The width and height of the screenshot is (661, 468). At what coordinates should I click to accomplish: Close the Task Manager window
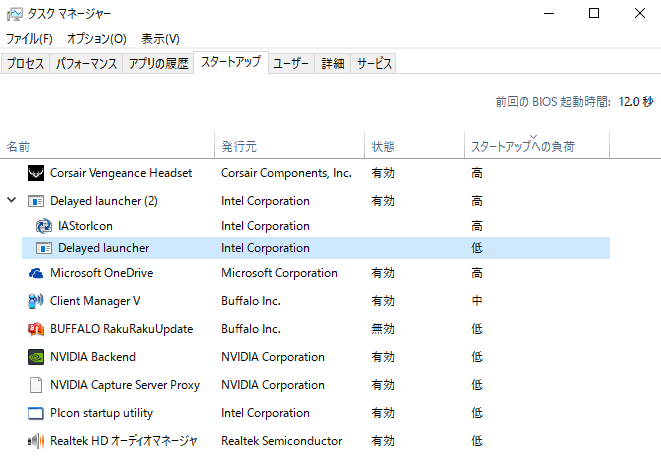pyautogui.click(x=640, y=13)
